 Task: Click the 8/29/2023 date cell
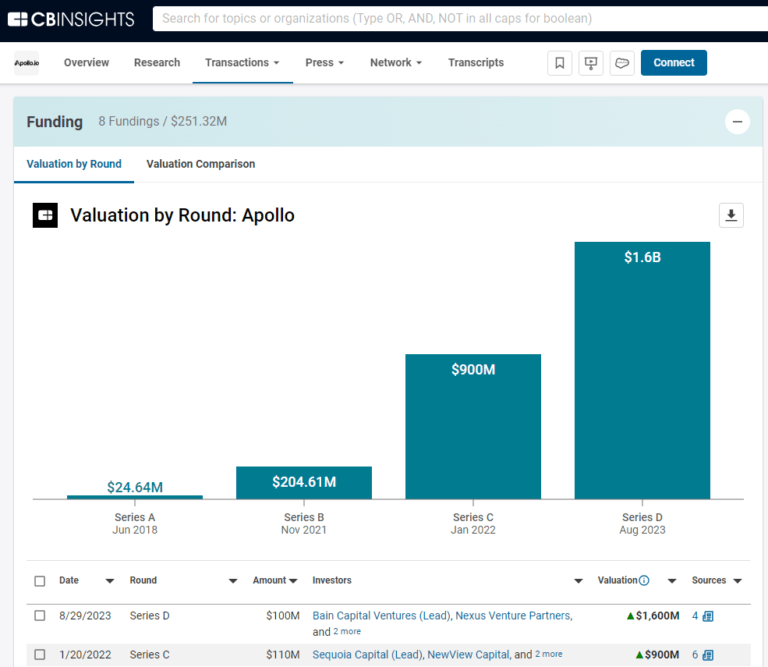click(85, 616)
